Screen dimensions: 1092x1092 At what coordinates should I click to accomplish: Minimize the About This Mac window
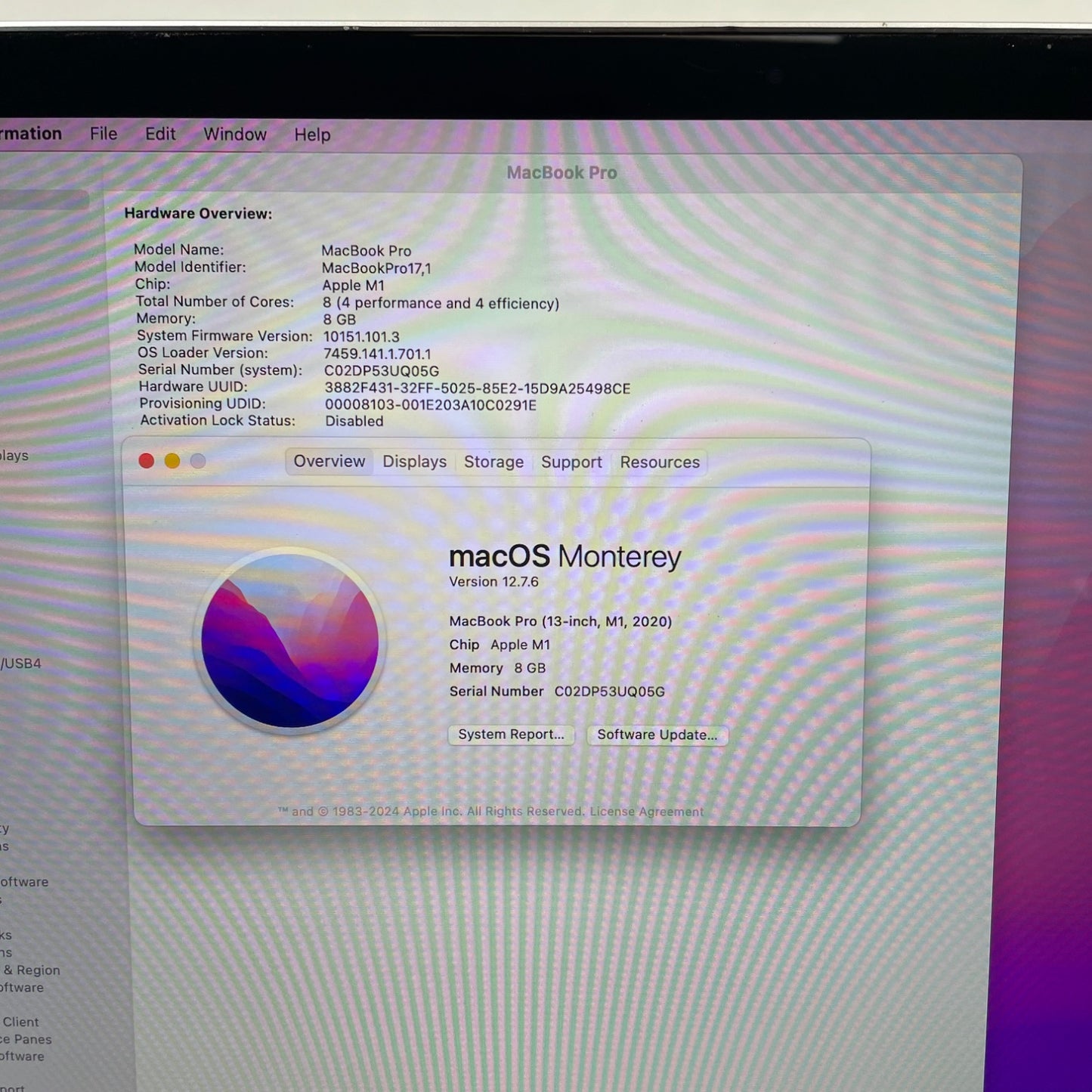(x=172, y=461)
